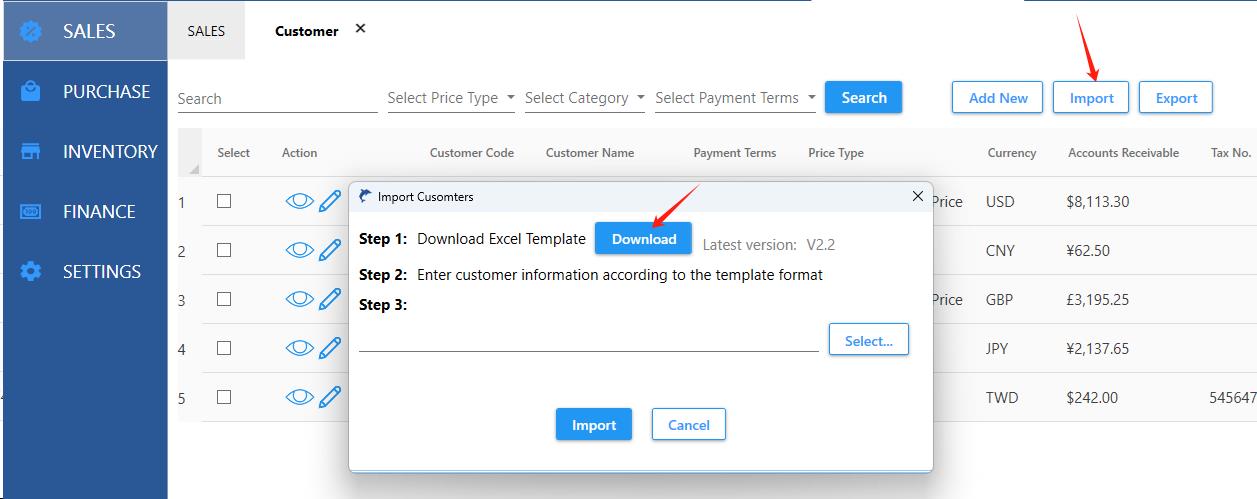View row 5 customer details eye icon
Viewport: 1257px width, 499px height.
(299, 397)
